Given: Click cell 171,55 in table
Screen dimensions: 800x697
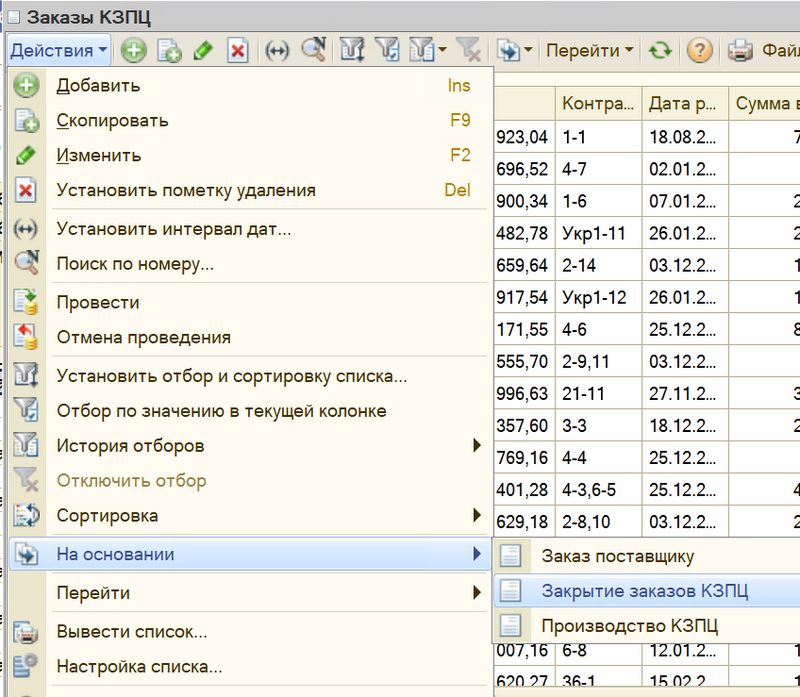Looking at the screenshot, I should (x=524, y=330).
